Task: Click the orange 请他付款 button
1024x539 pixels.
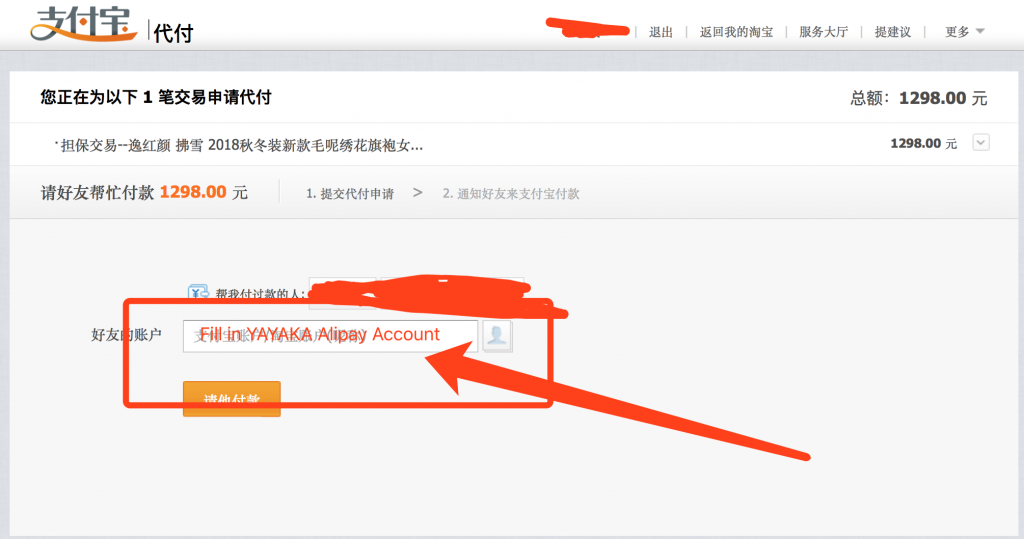Action: 232,399
